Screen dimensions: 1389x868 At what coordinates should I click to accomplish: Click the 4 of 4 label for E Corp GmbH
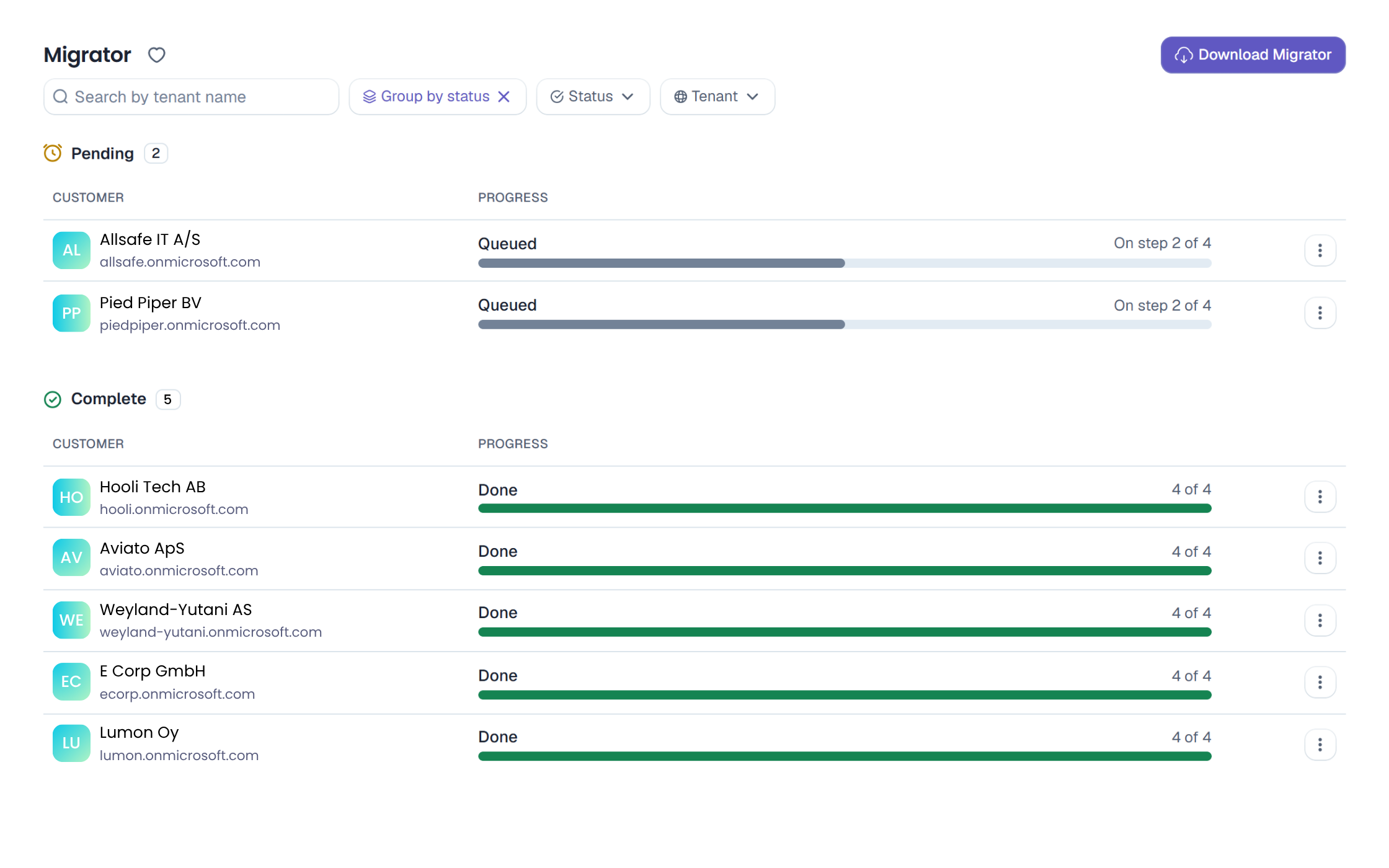pyautogui.click(x=1191, y=676)
